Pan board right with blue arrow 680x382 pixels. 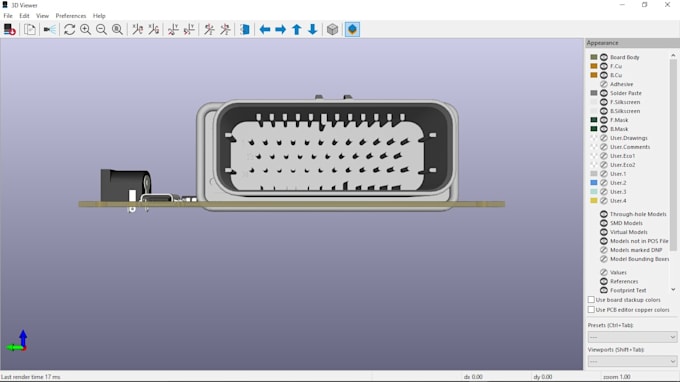(x=281, y=29)
